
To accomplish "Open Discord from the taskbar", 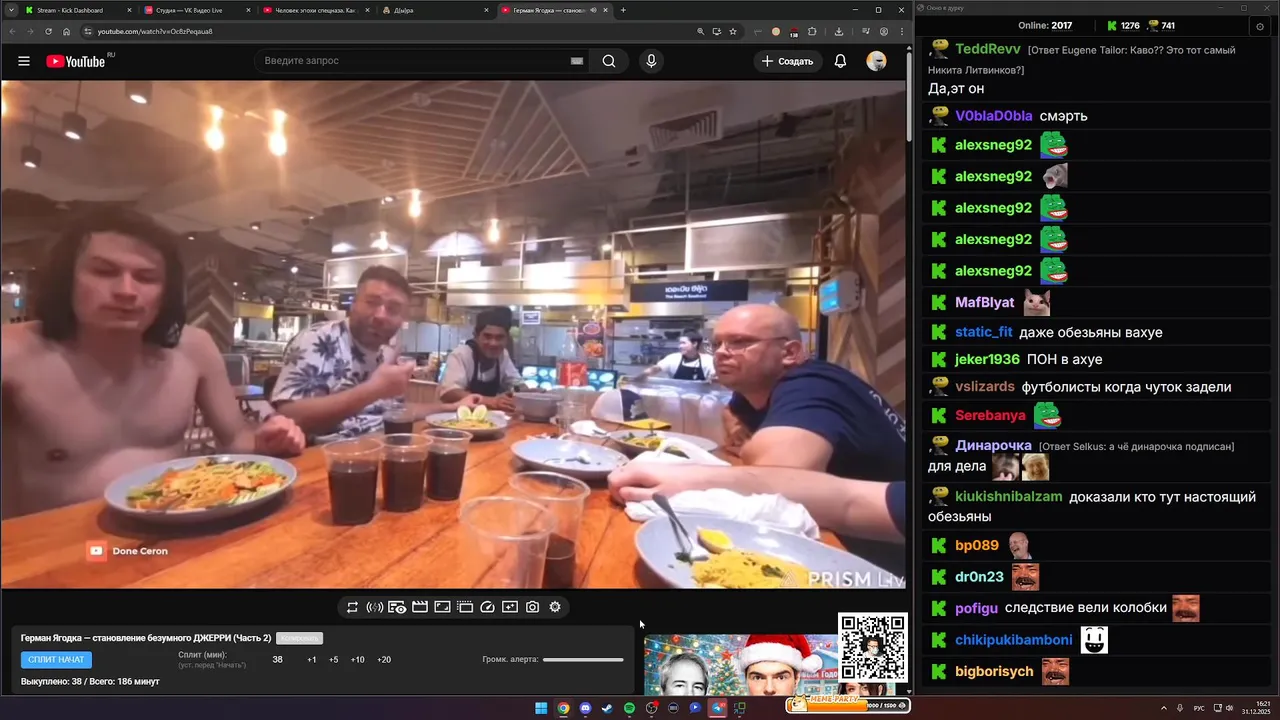I will click(x=585, y=708).
